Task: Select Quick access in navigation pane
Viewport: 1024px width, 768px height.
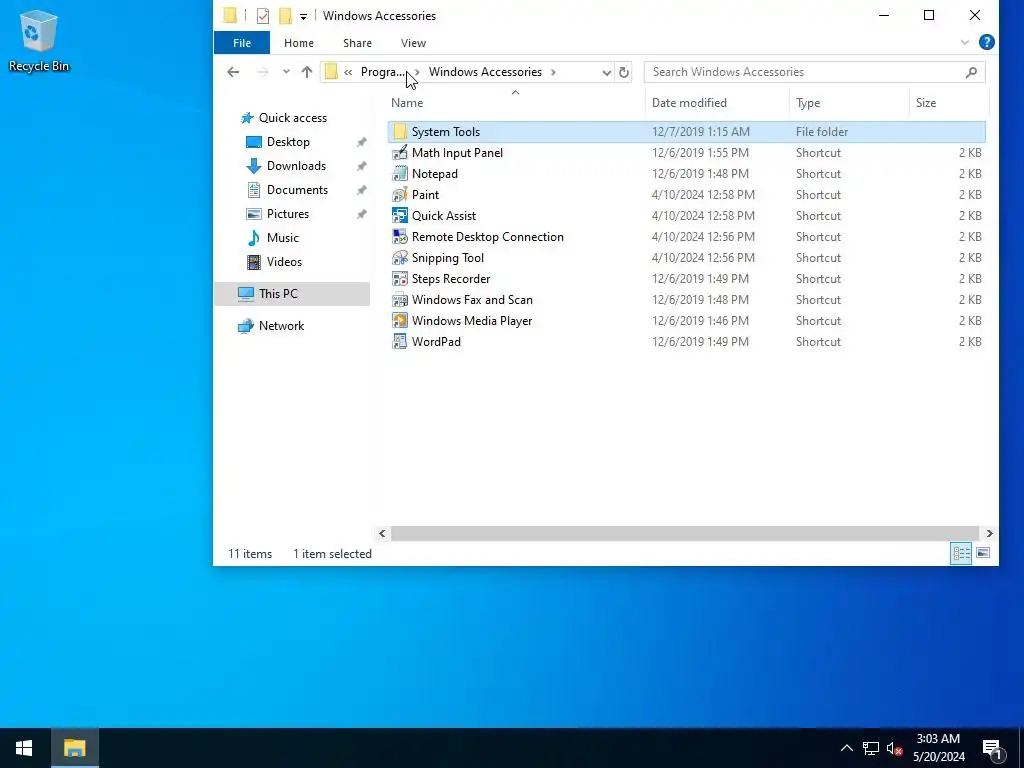Action: pyautogui.click(x=293, y=118)
